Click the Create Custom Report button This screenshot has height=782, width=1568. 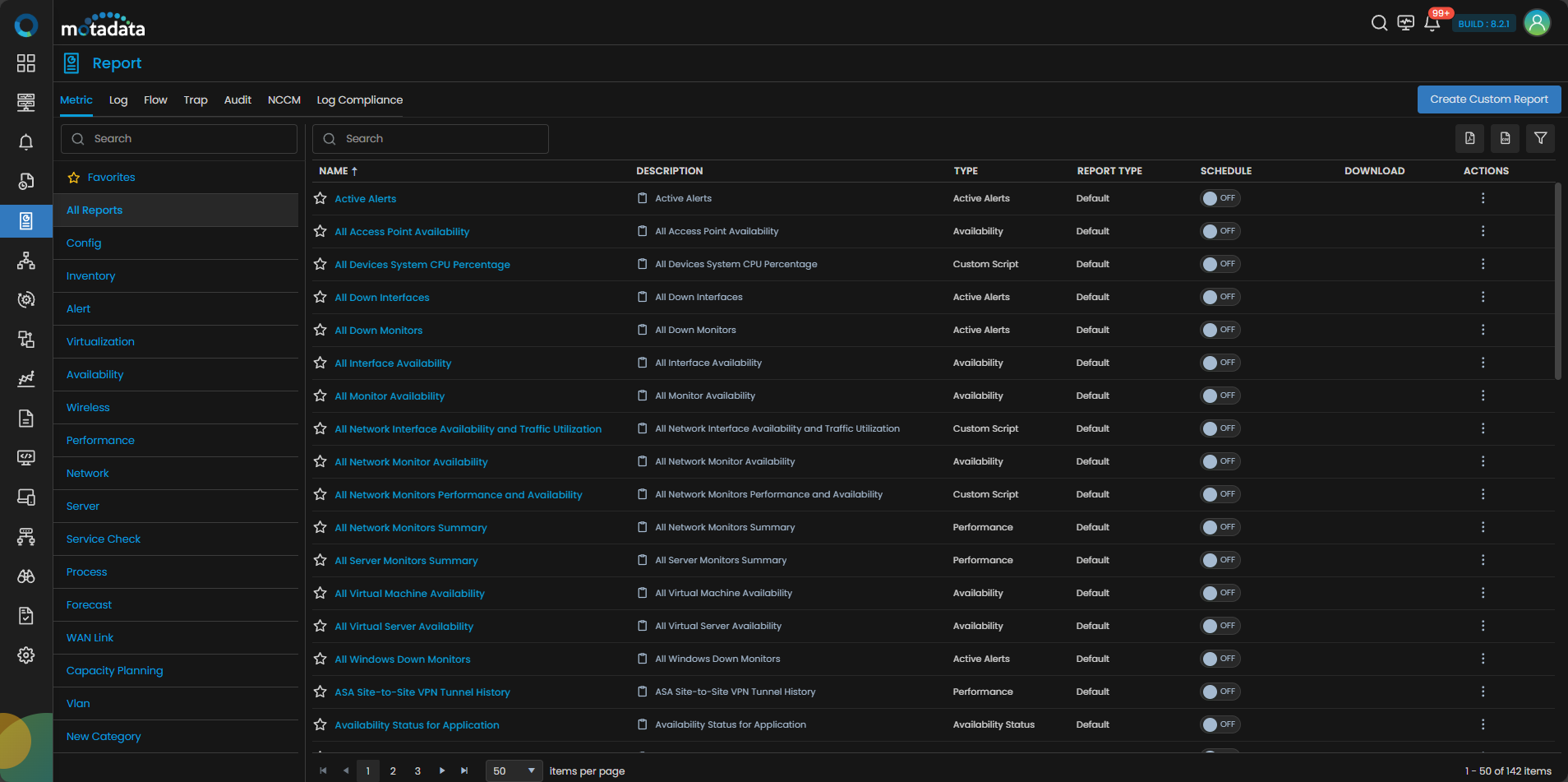[1488, 99]
